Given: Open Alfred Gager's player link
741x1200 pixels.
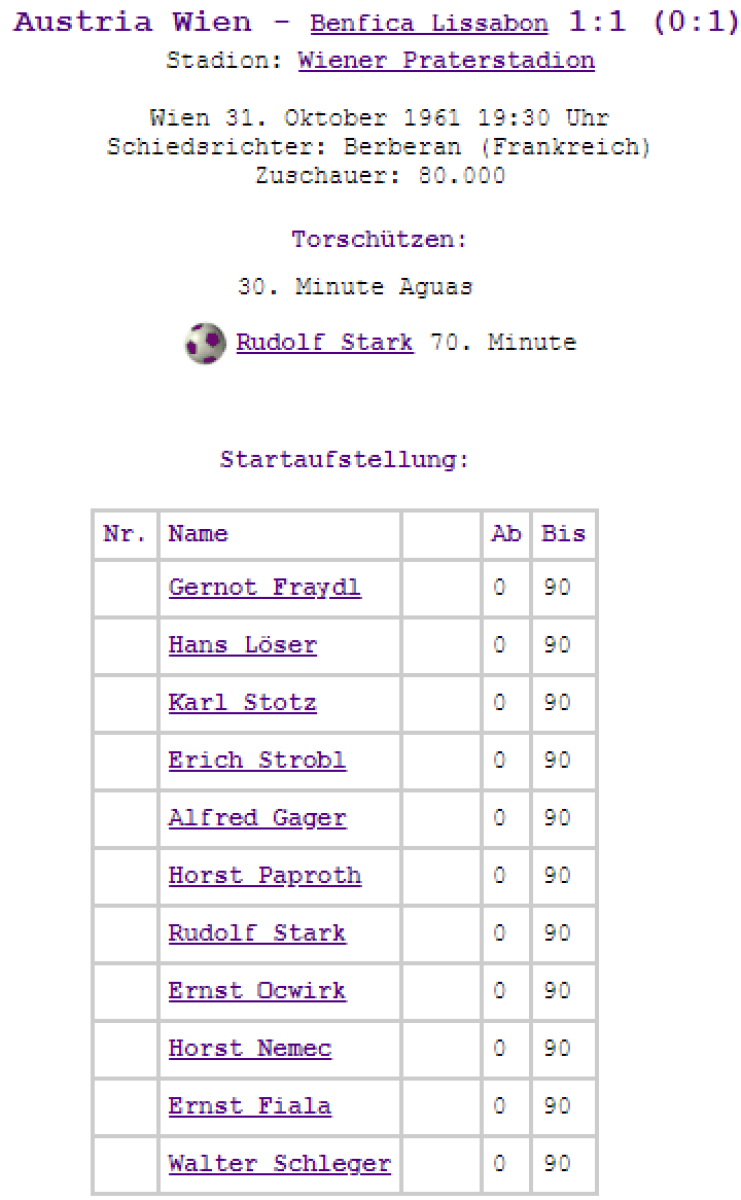Looking at the screenshot, I should (x=257, y=818).
